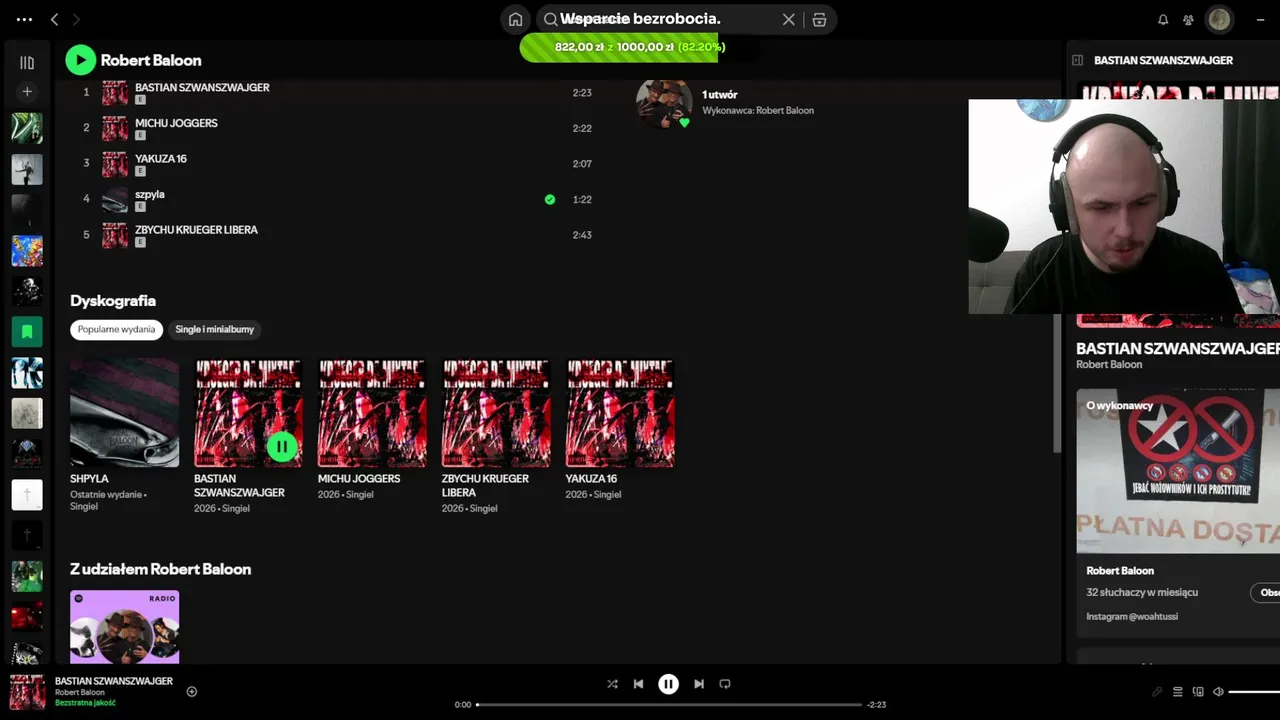Clear the search field with X
This screenshot has height=720, width=1280.
(x=789, y=19)
